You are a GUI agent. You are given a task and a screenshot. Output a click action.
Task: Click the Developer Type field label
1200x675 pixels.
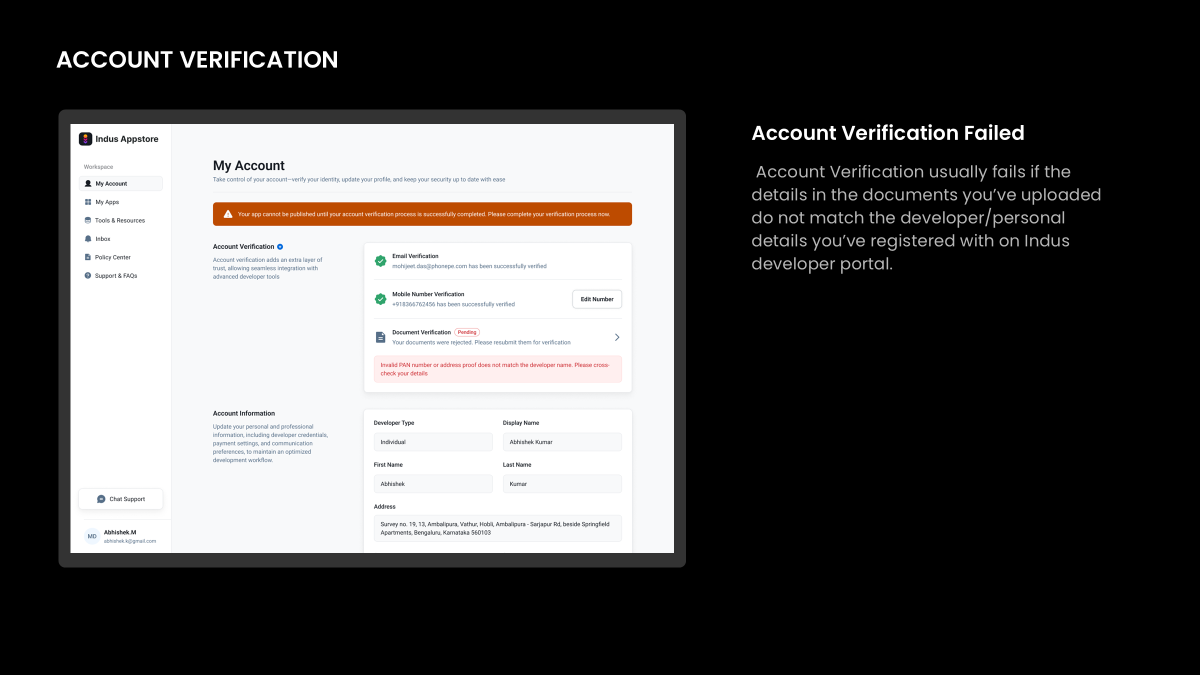(394, 423)
